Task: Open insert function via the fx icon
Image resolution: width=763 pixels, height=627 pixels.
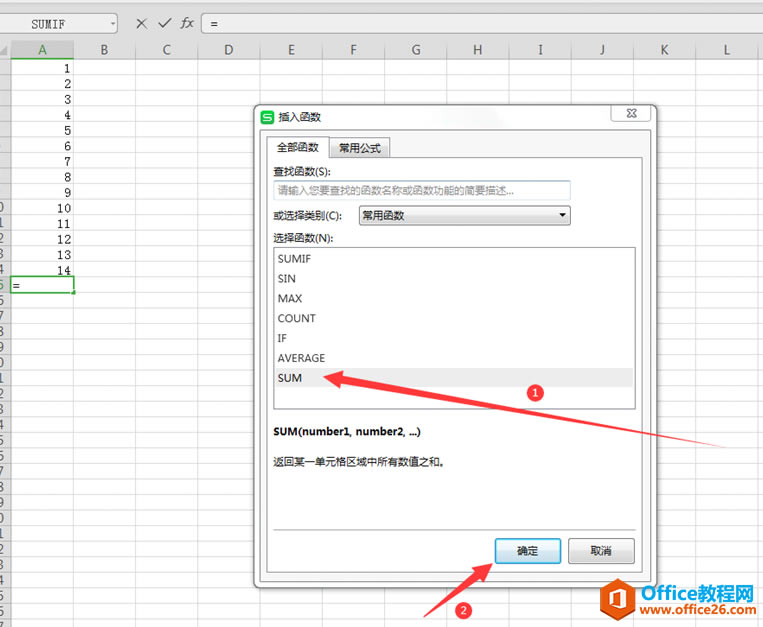Action: click(187, 23)
